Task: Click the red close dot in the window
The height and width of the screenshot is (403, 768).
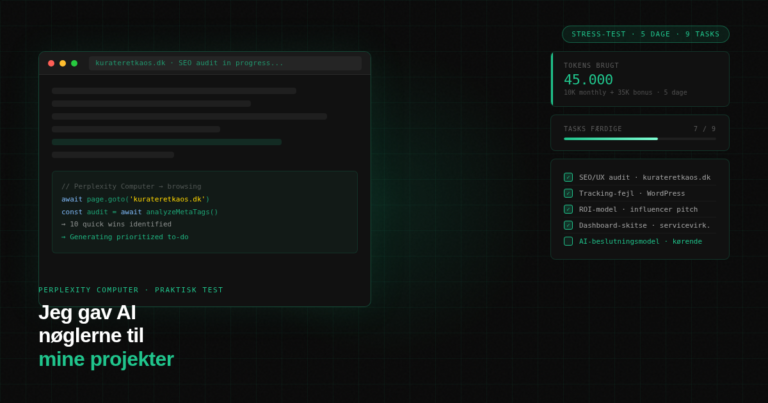Action: tap(51, 63)
